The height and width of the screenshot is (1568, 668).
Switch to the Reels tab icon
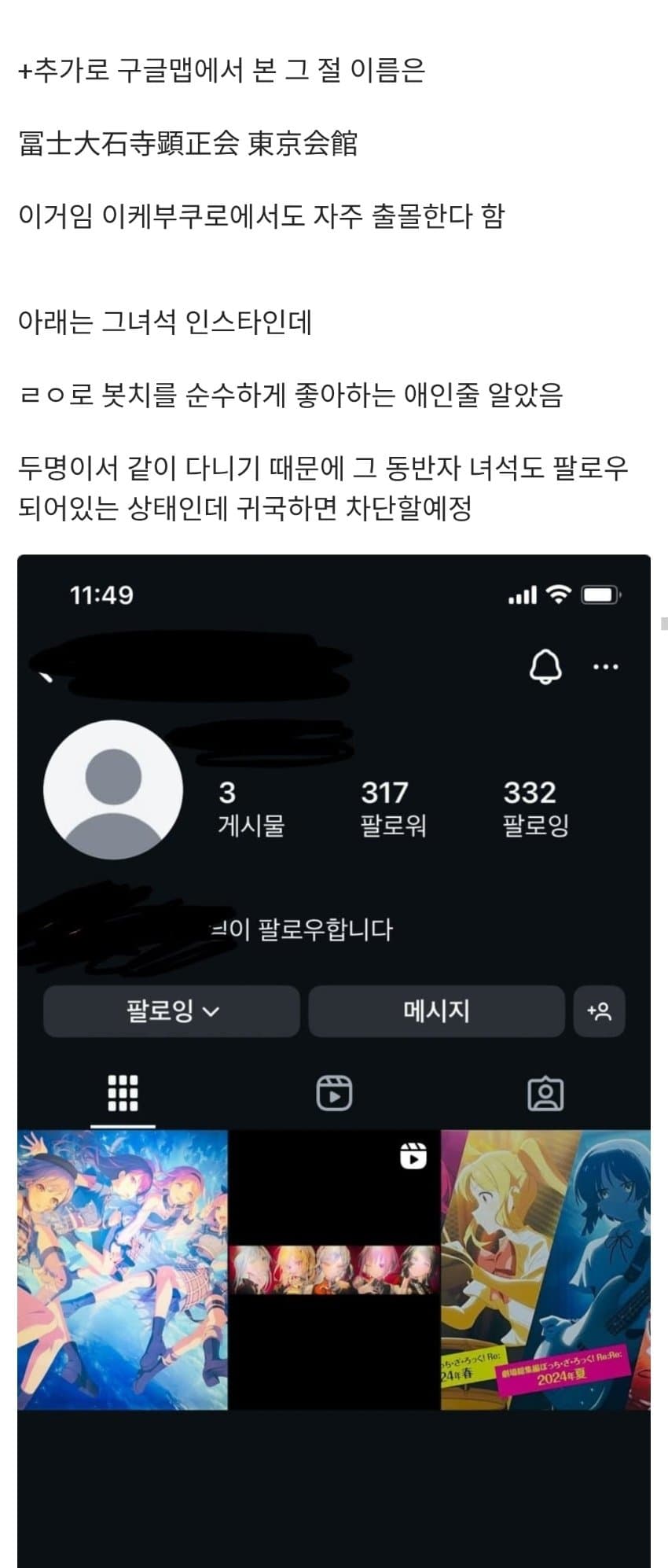[334, 1093]
